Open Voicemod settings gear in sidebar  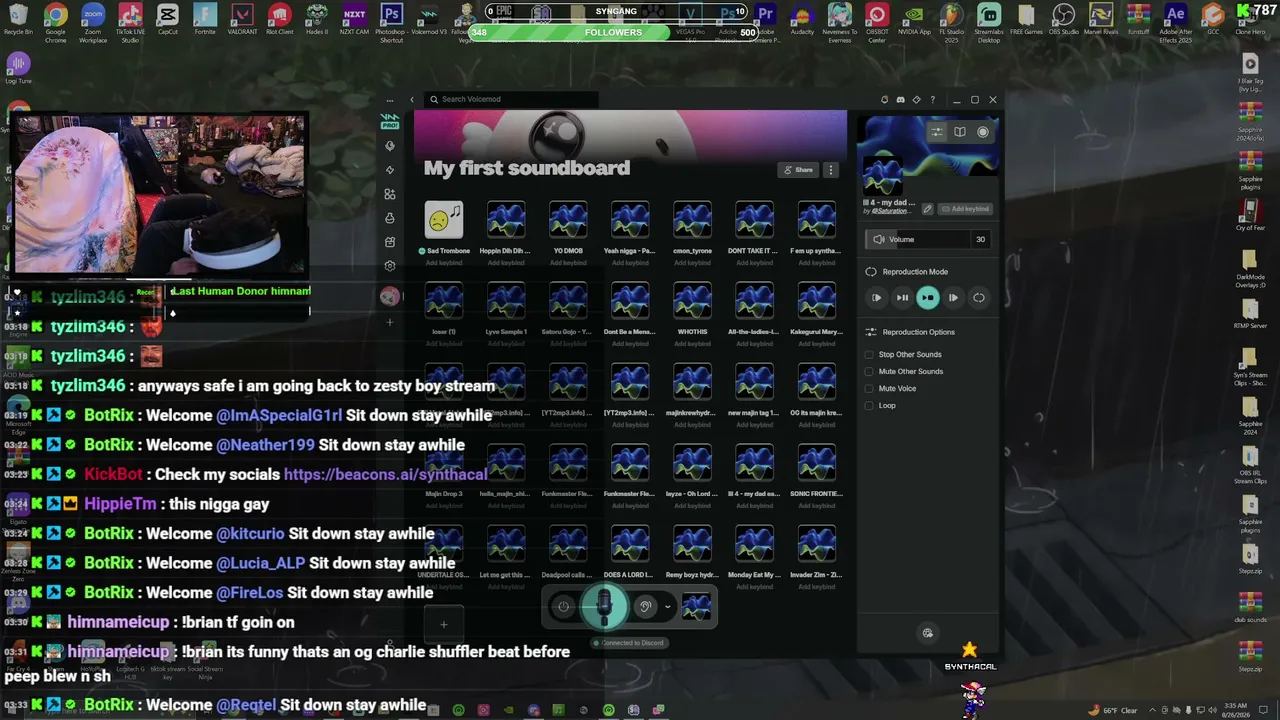(x=390, y=266)
